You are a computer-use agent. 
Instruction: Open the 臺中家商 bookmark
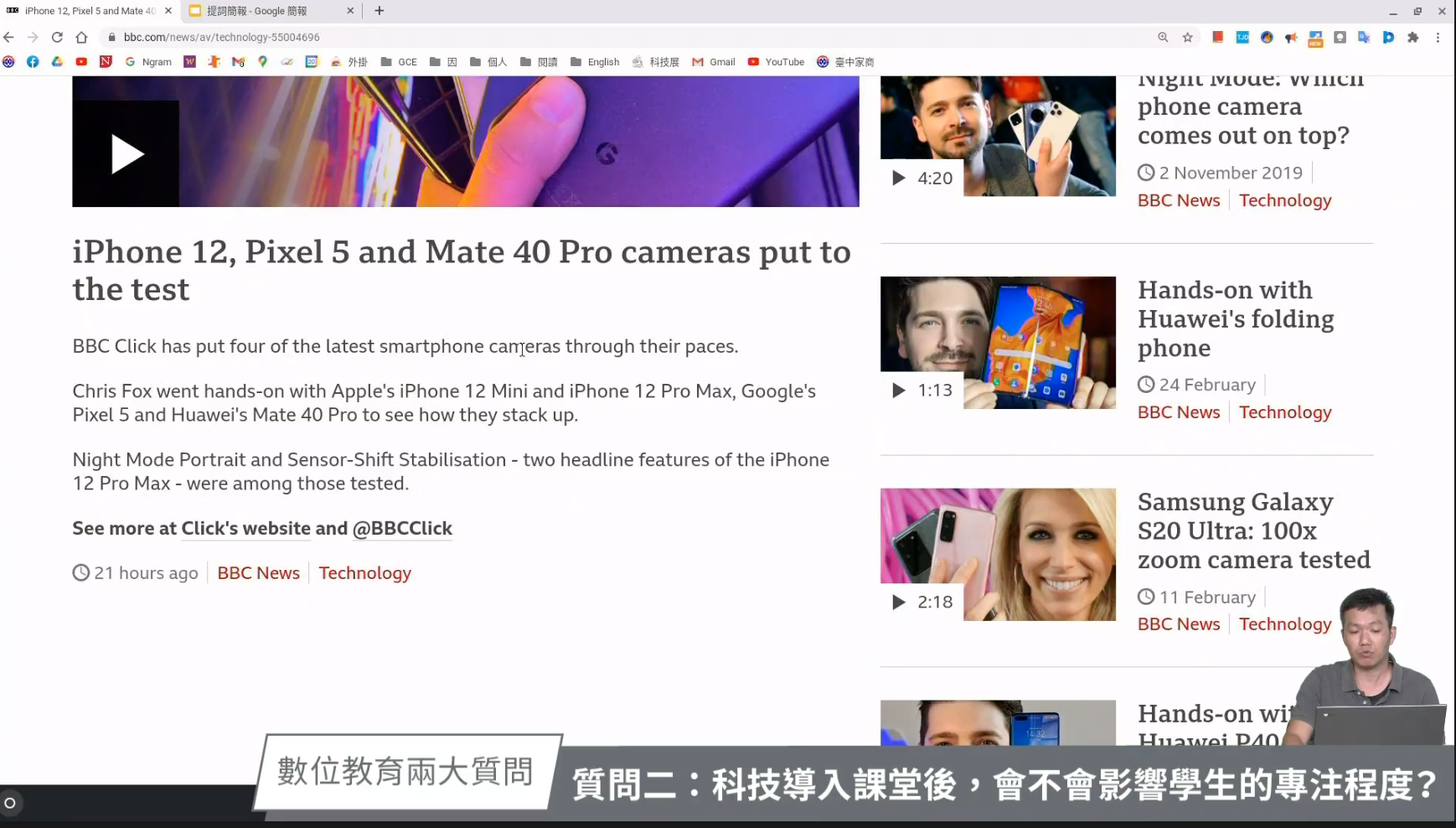click(x=846, y=62)
